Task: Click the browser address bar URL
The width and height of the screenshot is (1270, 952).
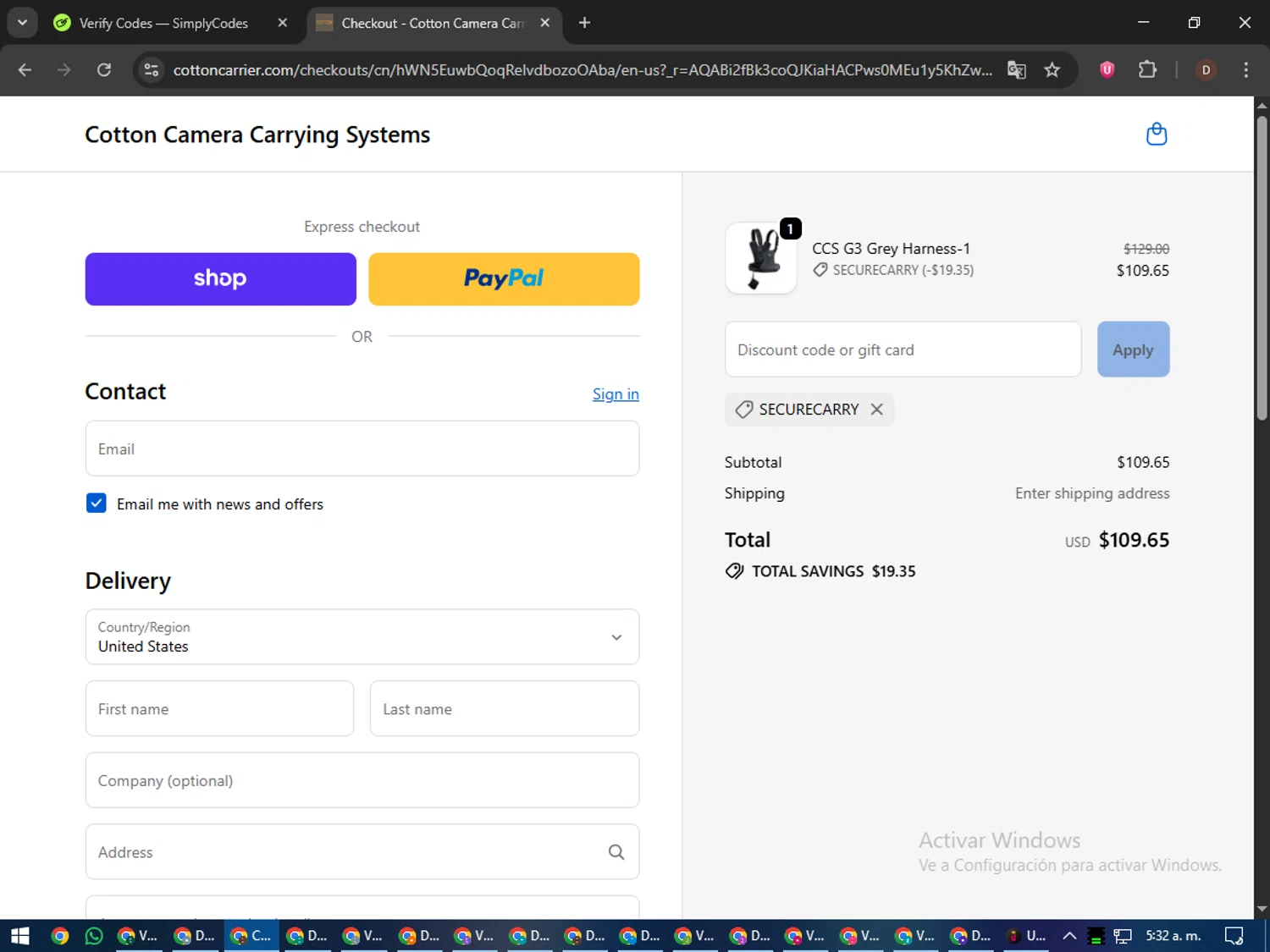Action: 583,69
